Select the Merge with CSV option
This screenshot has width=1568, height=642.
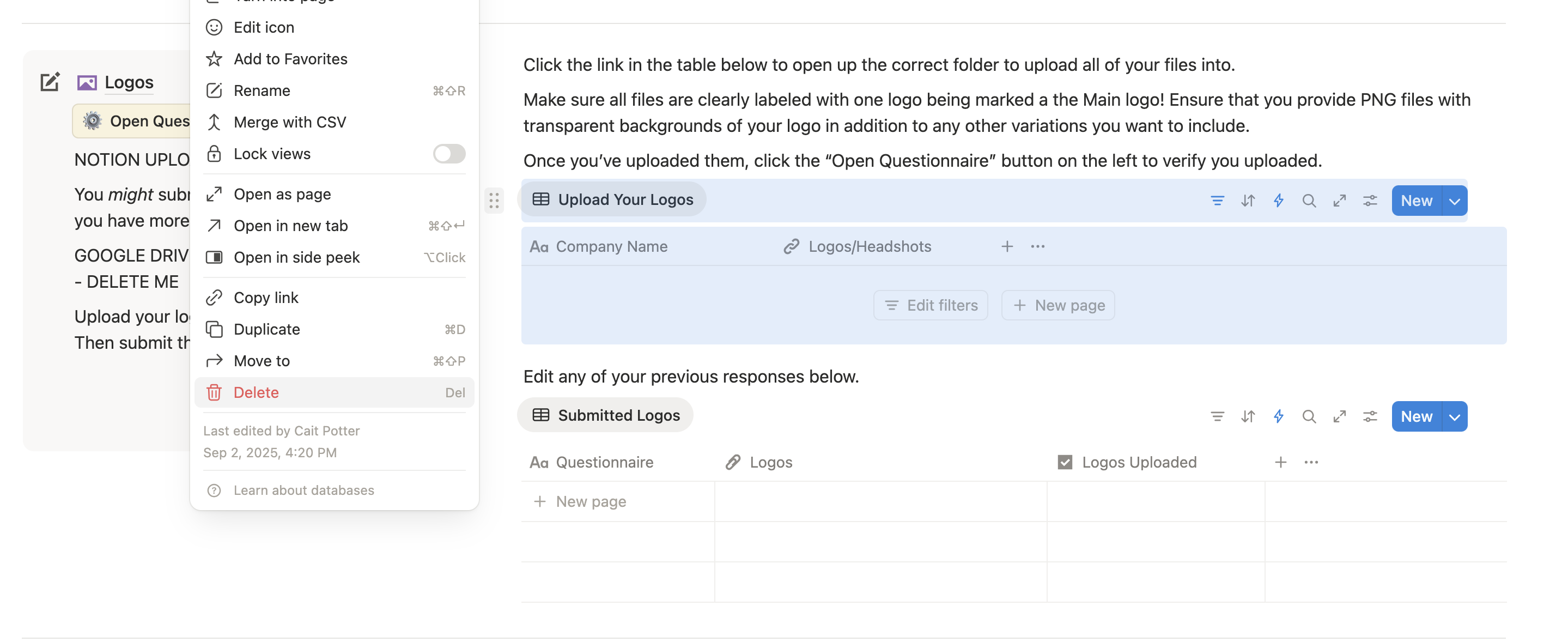point(289,122)
